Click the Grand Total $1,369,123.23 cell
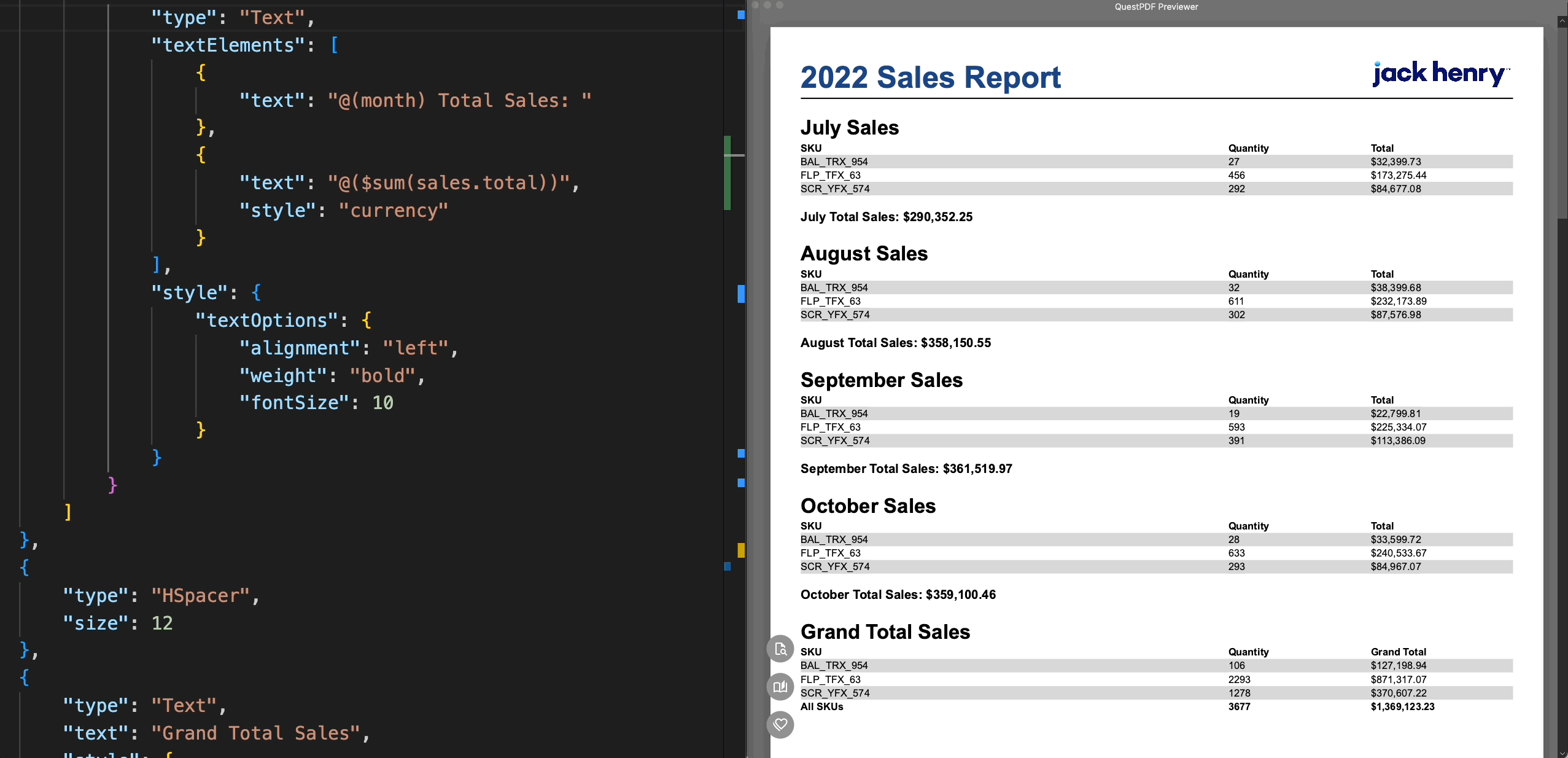 (1402, 706)
